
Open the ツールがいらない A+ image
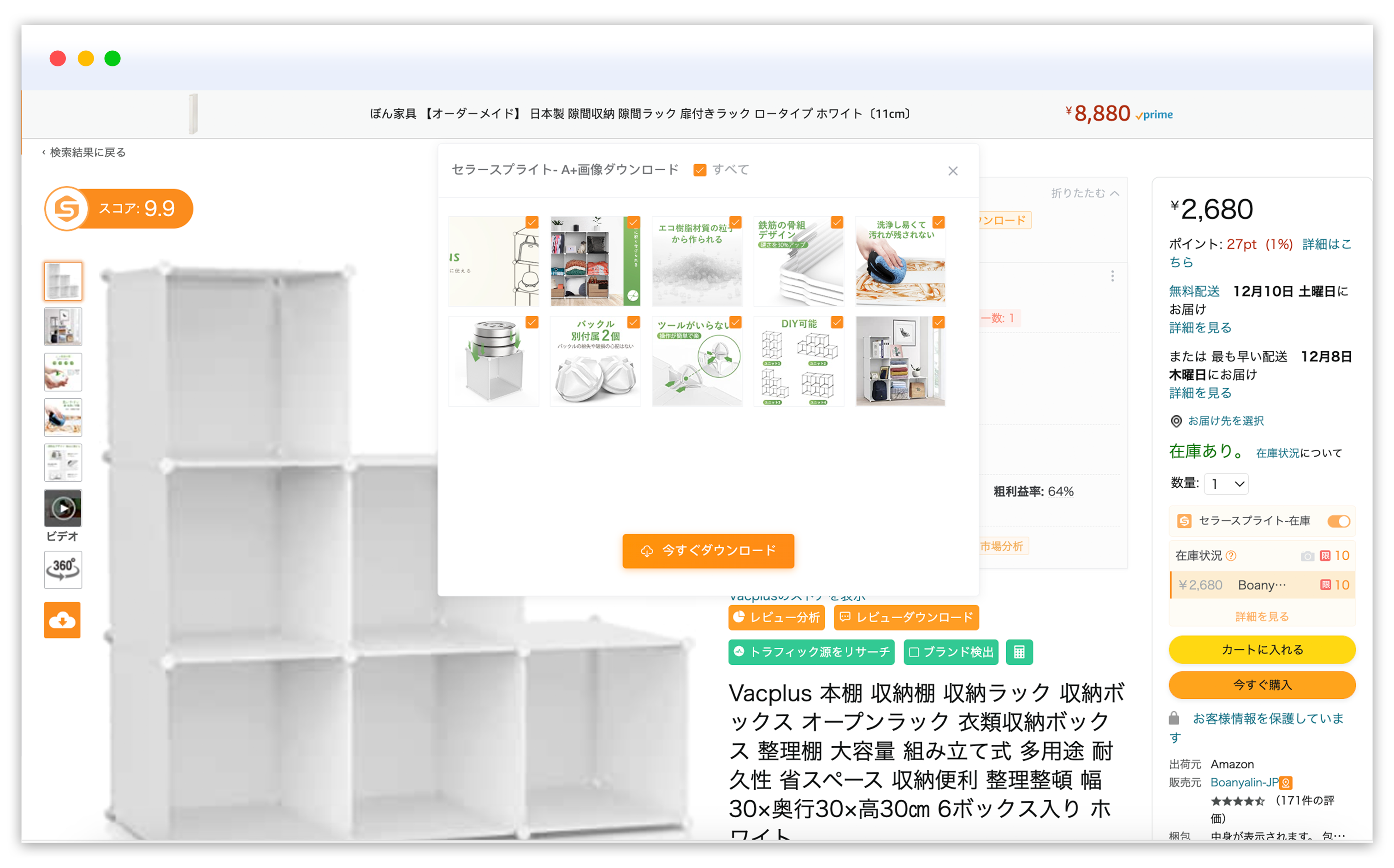pos(697,361)
